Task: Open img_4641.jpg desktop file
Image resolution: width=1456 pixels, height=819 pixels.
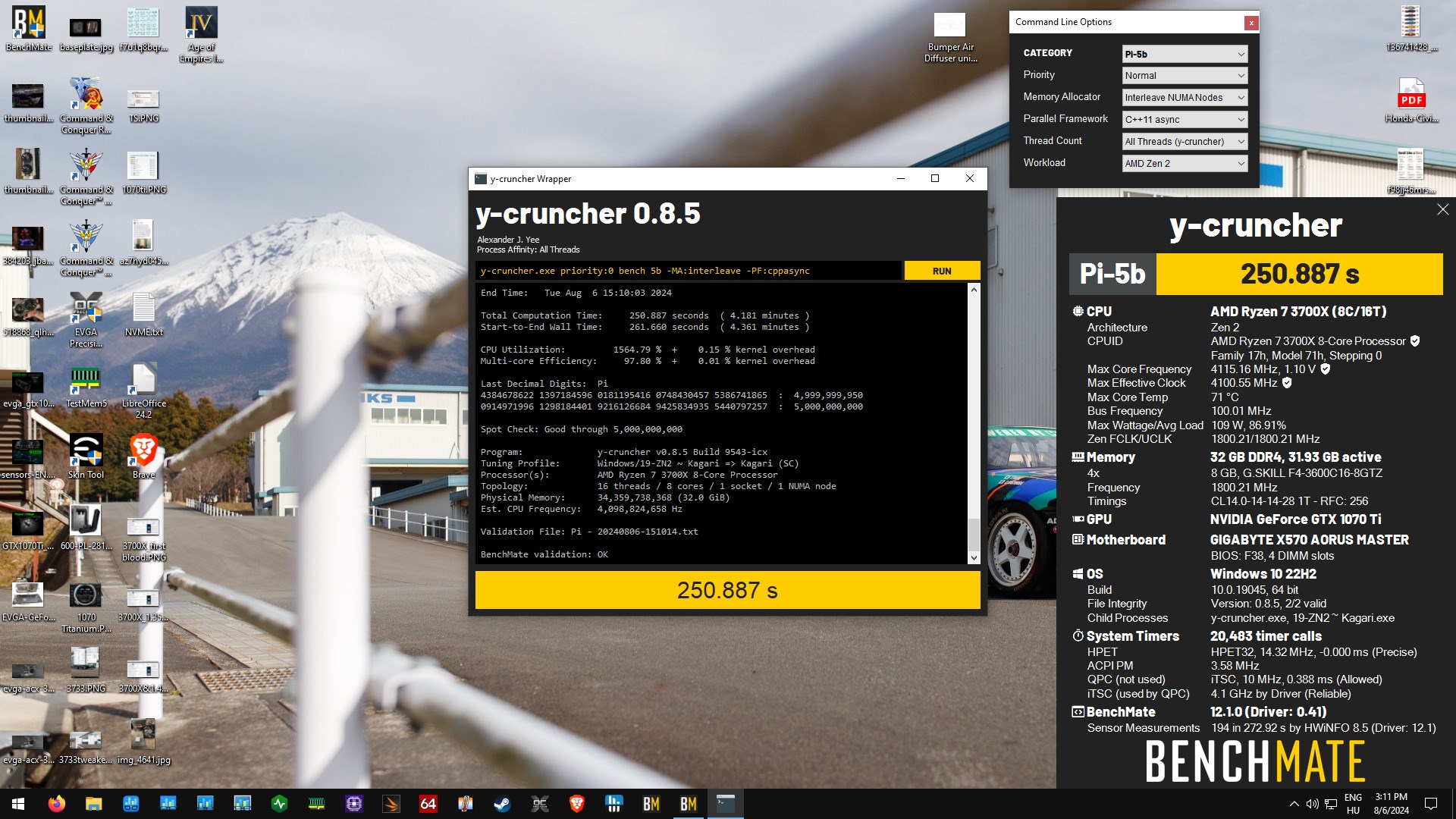Action: [x=143, y=741]
